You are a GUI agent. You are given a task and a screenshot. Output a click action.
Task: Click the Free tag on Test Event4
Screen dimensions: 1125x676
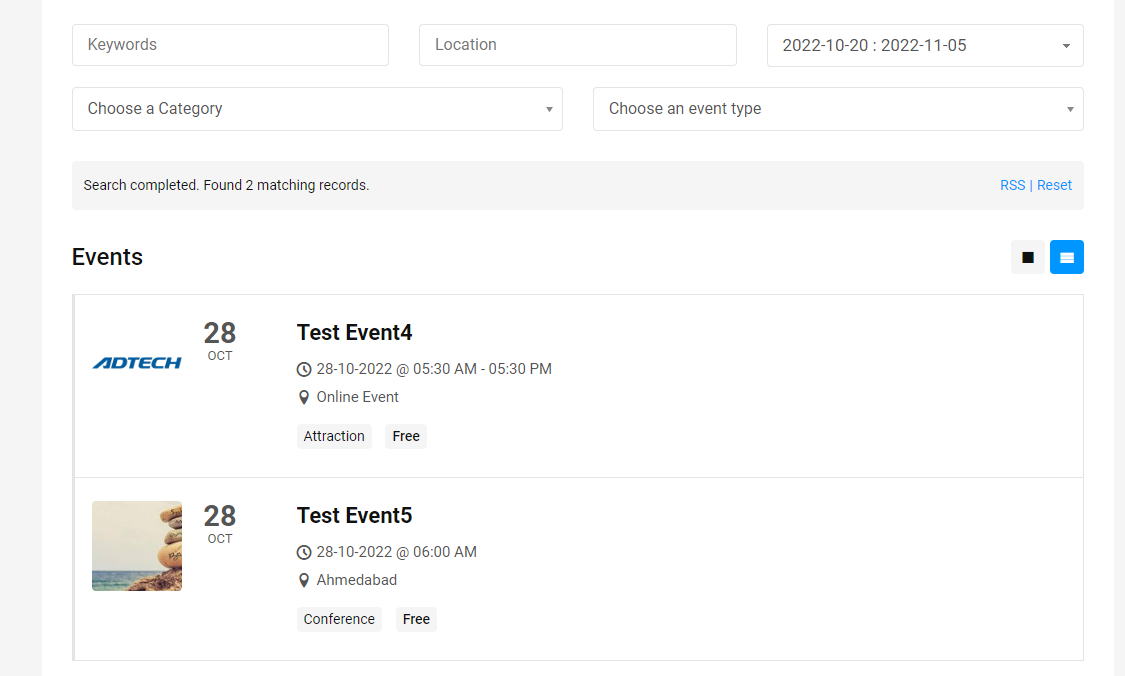[x=406, y=436]
